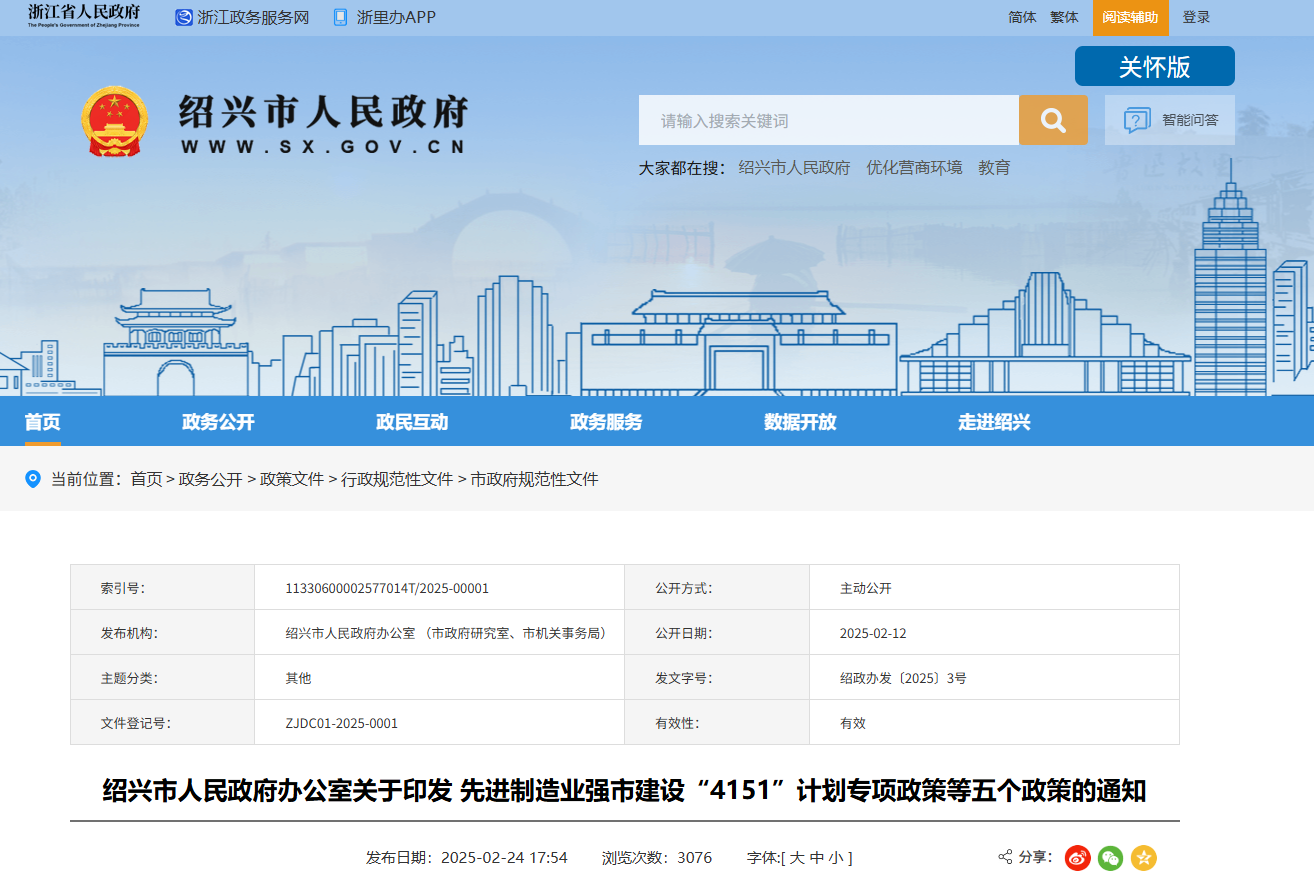Click 登录 to sign in
The height and width of the screenshot is (887, 1314).
(x=1196, y=17)
